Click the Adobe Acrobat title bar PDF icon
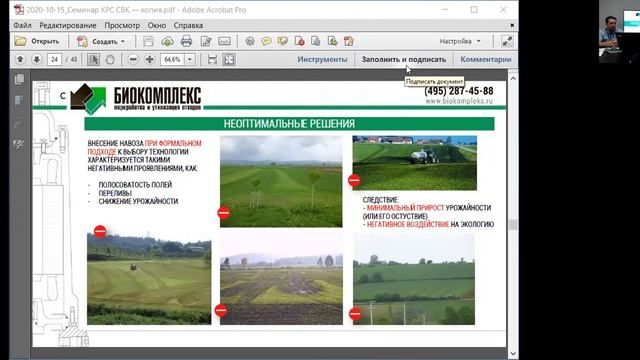The height and width of the screenshot is (360, 640). click(19, 9)
